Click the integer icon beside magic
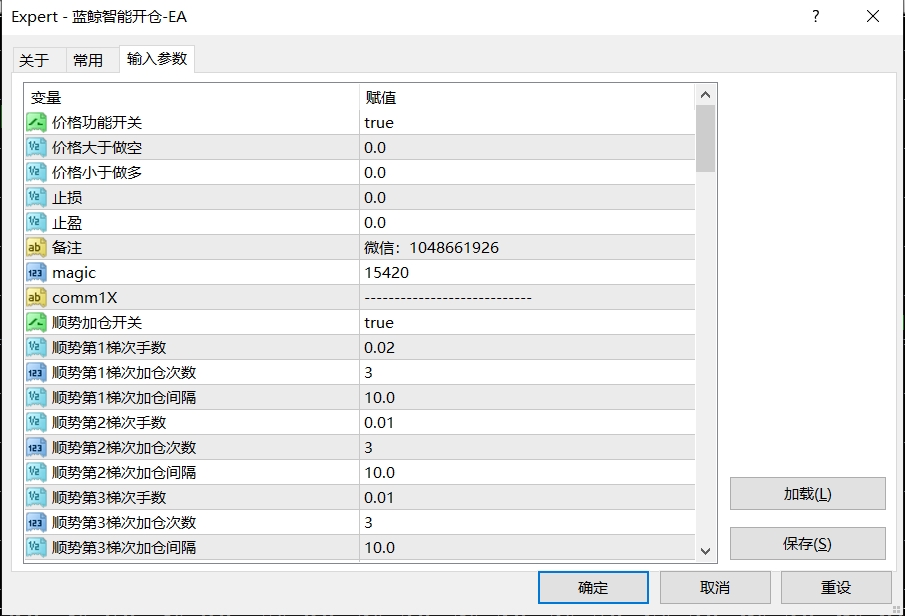This screenshot has width=905, height=616. pos(34,272)
